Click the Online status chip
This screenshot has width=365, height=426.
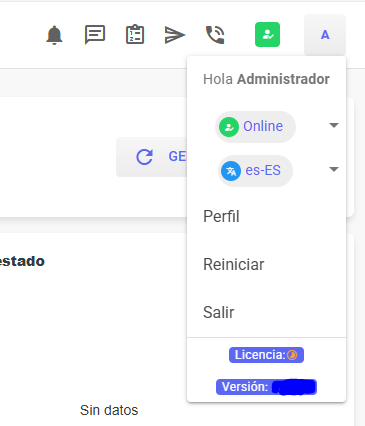point(255,127)
